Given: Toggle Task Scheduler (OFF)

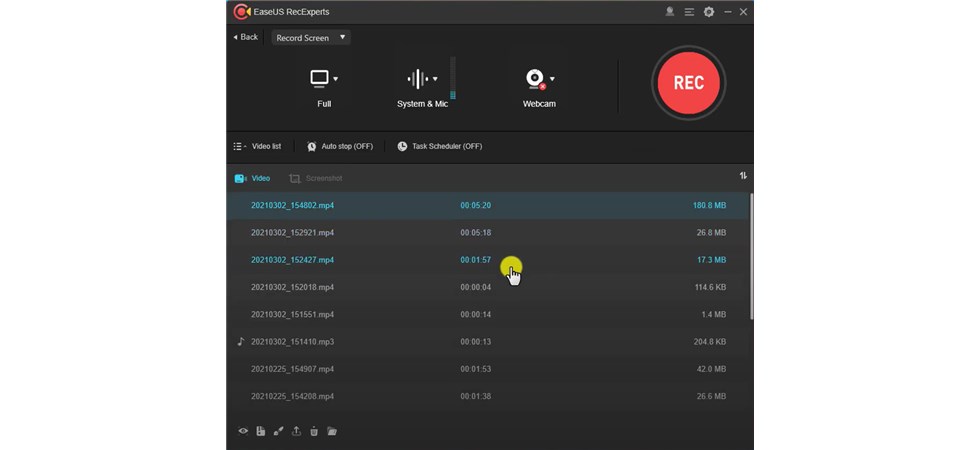Looking at the screenshot, I should click(439, 146).
